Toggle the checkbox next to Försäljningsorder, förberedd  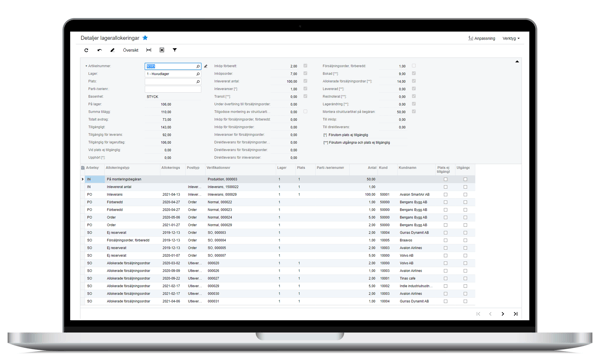(414, 66)
